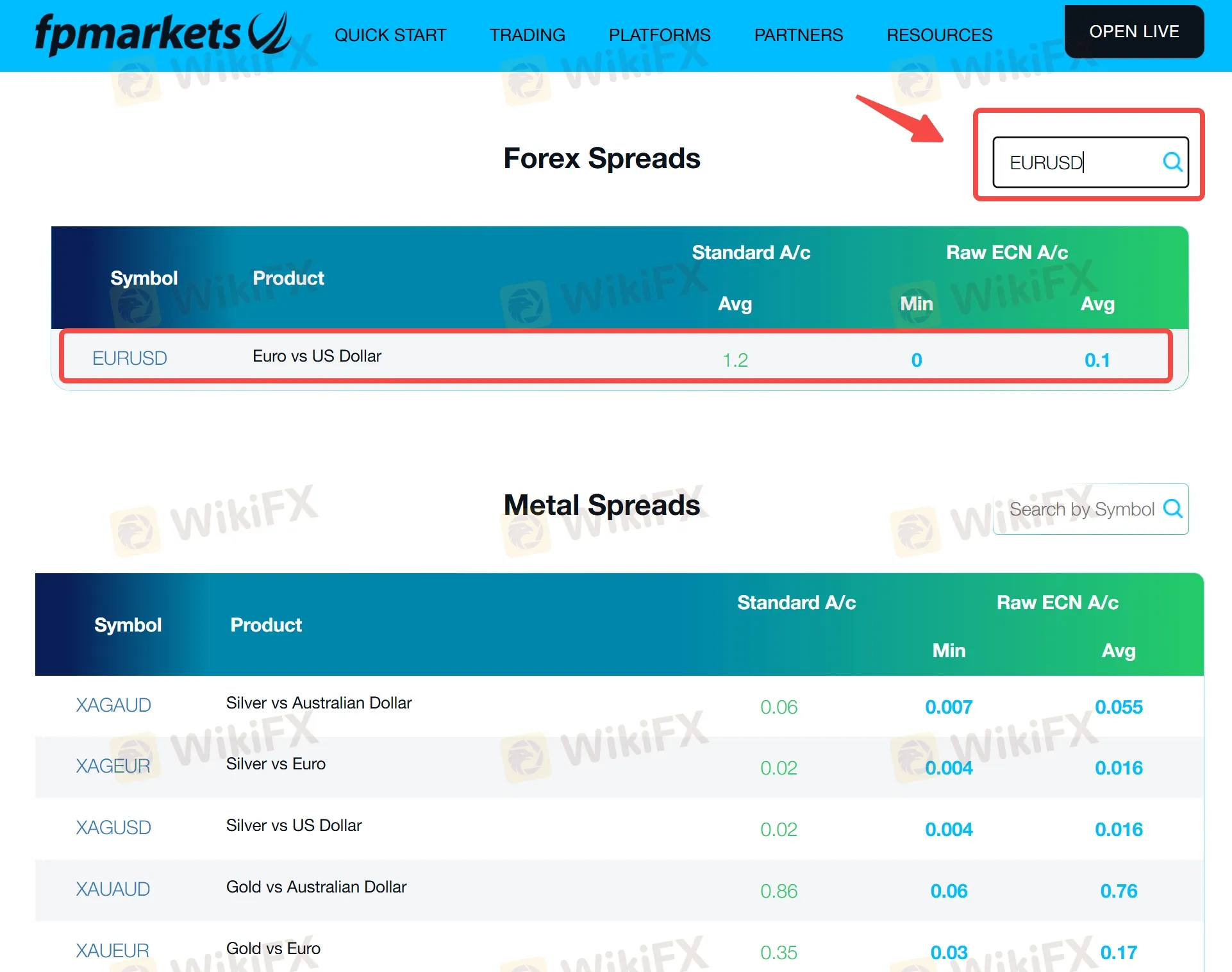Select the EURUSD symbol link
The width and height of the screenshot is (1232, 972).
129,358
